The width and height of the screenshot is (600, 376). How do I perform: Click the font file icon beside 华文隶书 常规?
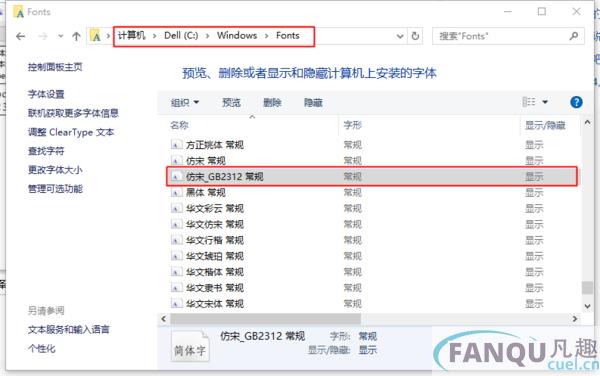[176, 288]
